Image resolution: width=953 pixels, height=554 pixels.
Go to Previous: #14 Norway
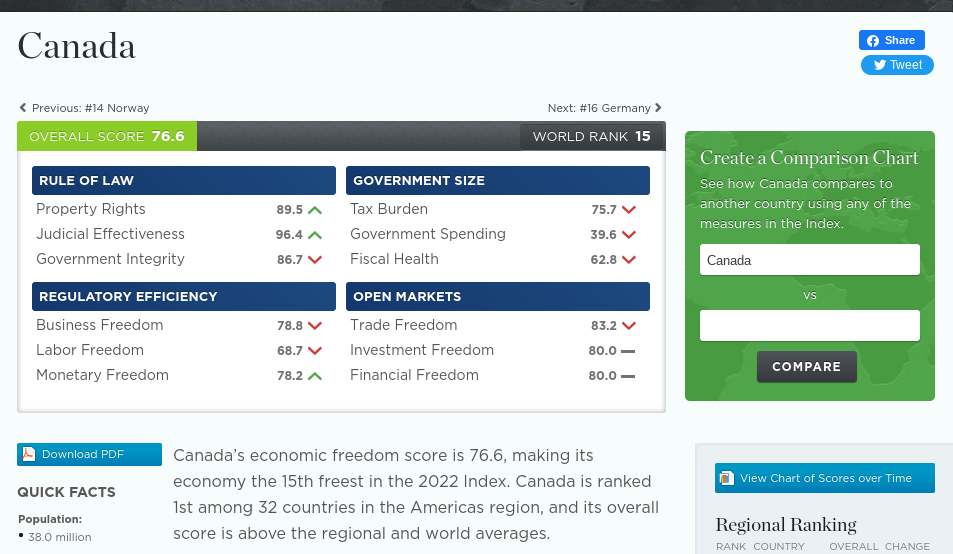(91, 108)
